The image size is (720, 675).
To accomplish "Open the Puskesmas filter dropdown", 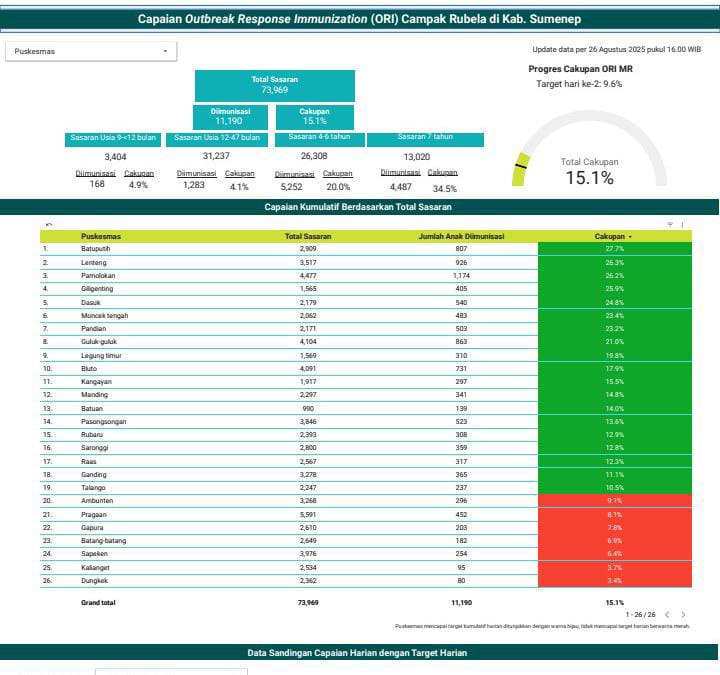I will [x=92, y=51].
